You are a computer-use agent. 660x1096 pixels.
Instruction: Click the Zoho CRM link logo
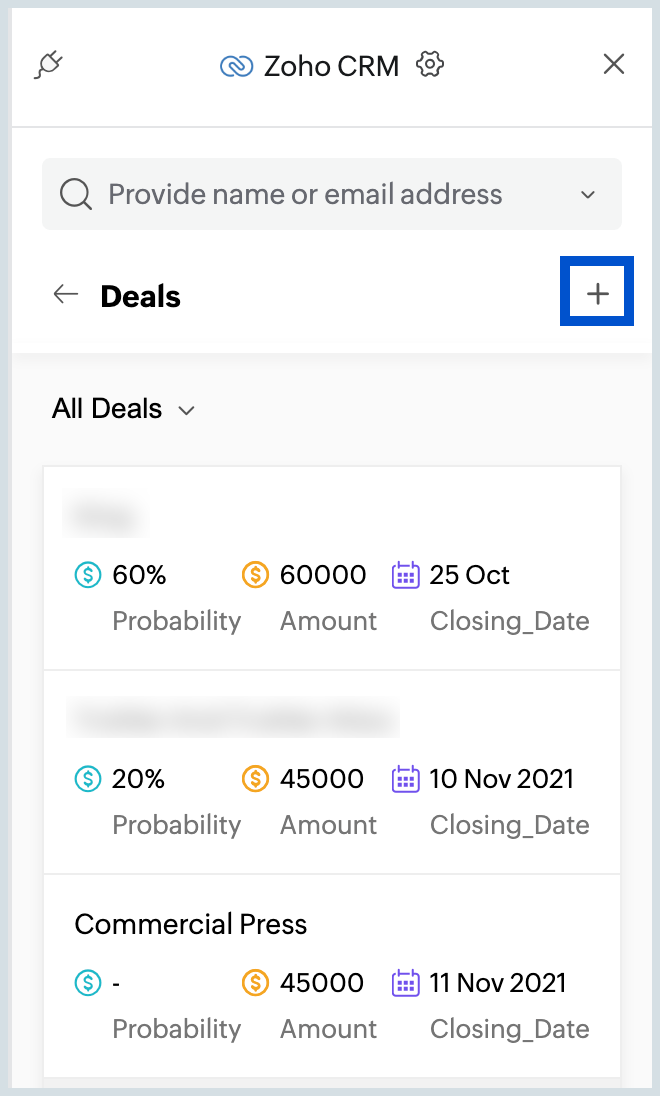point(236,66)
